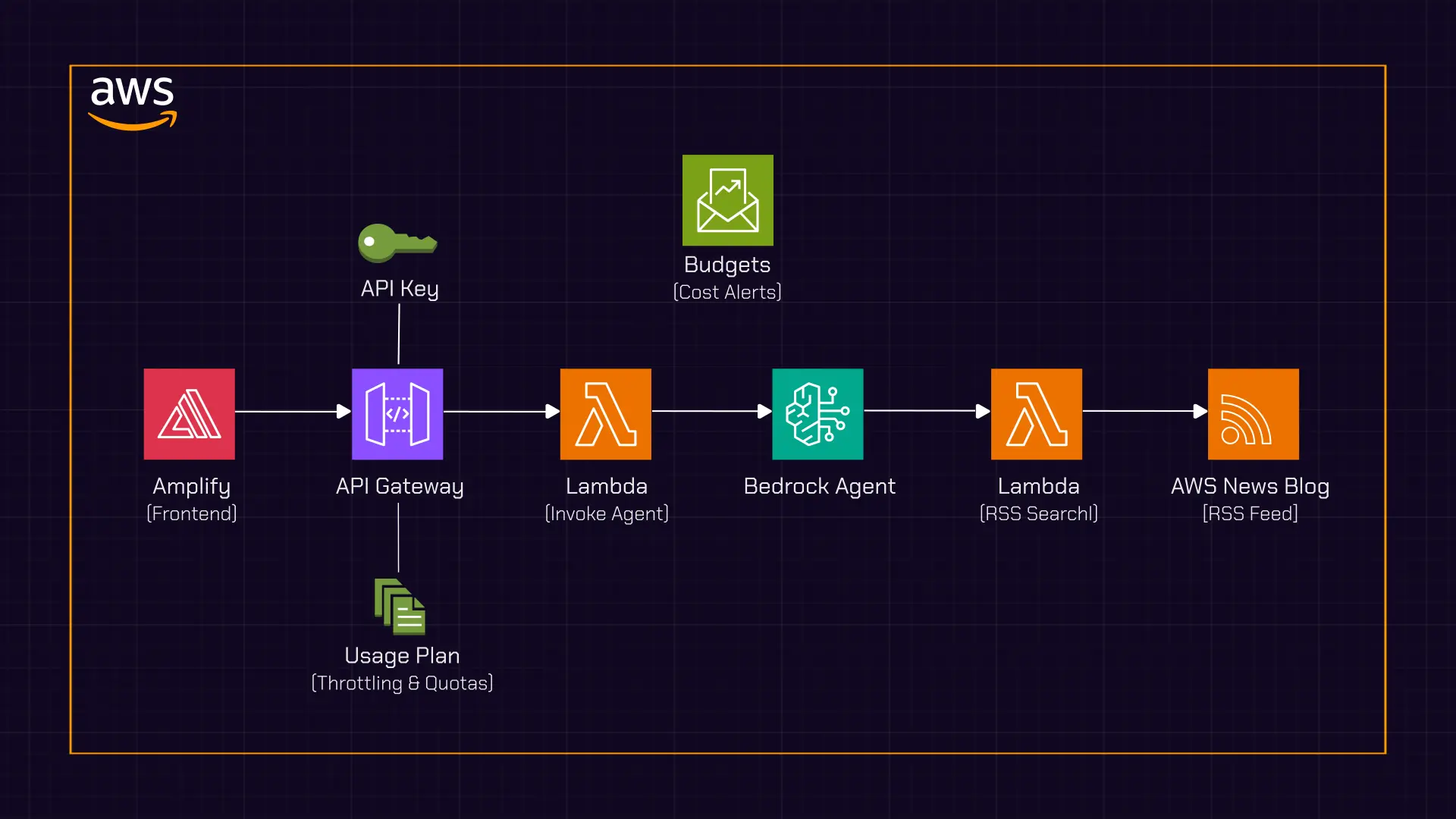The image size is (1456, 819).
Task: Select the "AWS News Blog" label
Action: (1250, 487)
